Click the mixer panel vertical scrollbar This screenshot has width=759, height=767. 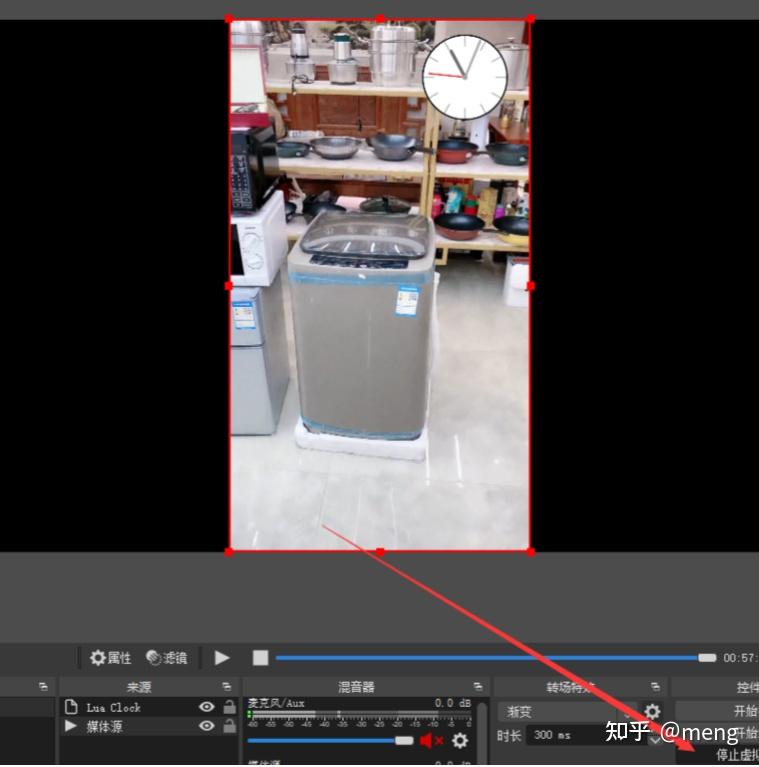tap(482, 733)
